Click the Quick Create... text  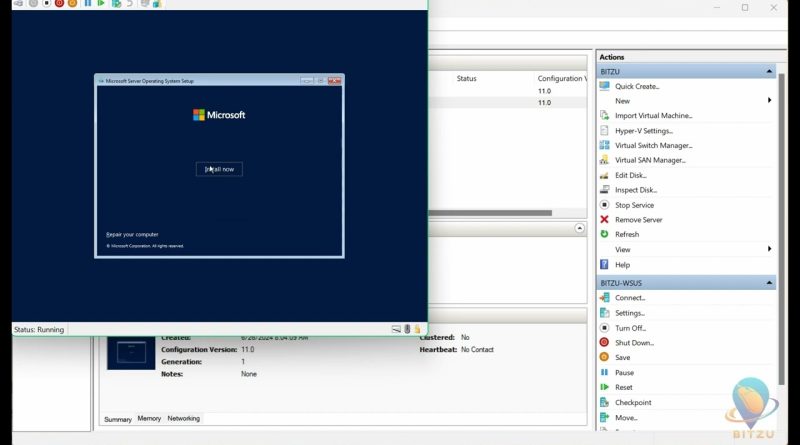point(637,86)
